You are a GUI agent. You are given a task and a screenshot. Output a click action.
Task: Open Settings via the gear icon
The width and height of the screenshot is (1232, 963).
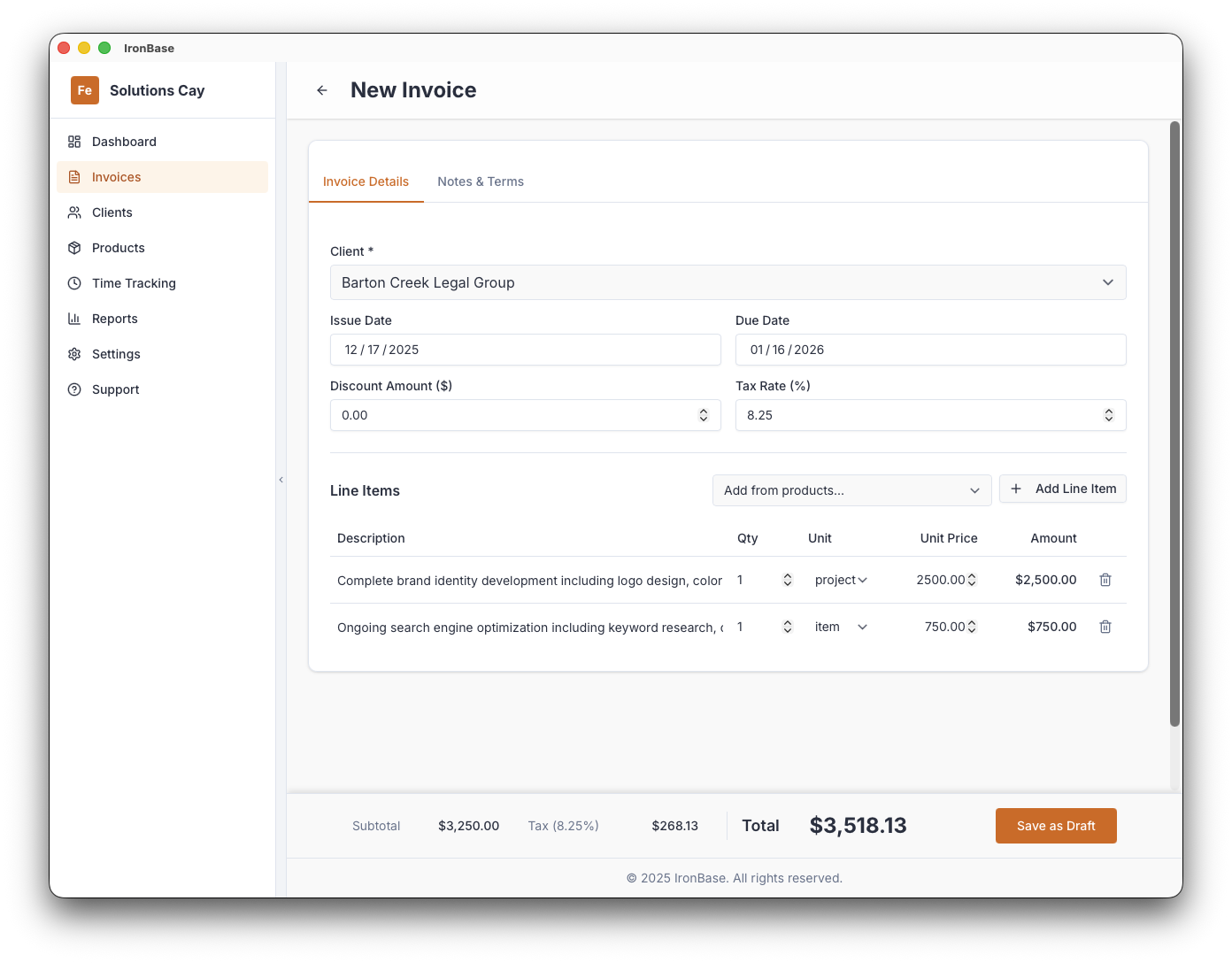pyautogui.click(x=74, y=354)
